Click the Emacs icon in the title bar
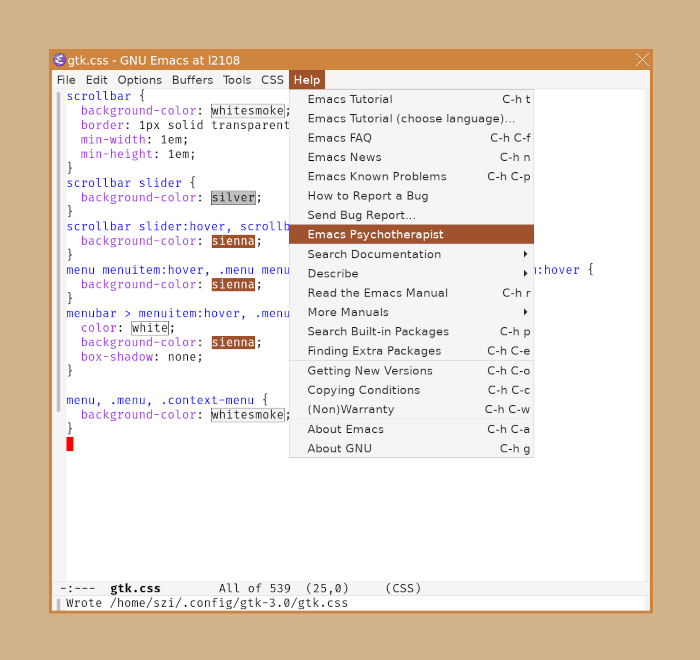700x660 pixels. 59,60
